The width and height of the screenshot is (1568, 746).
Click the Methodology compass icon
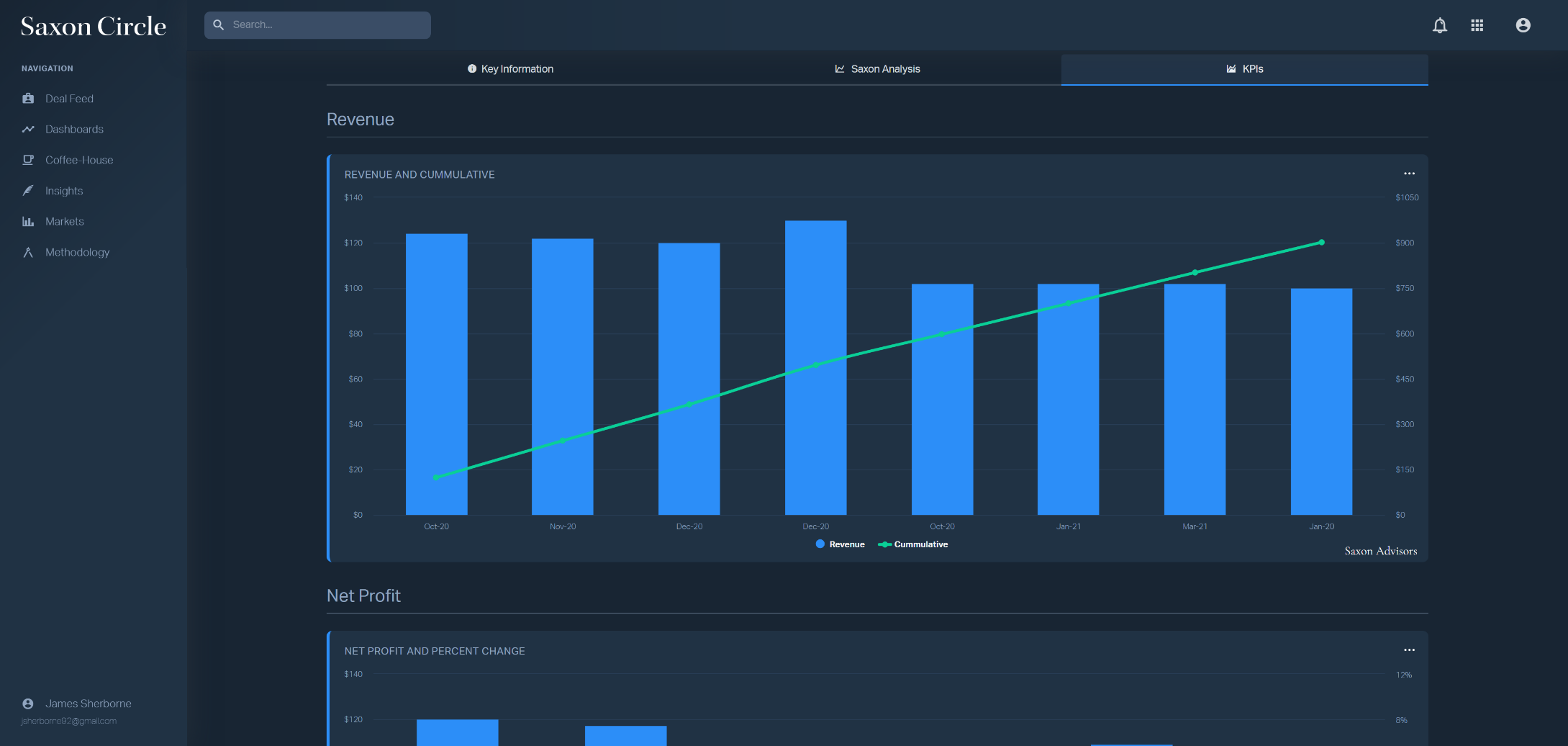(28, 253)
